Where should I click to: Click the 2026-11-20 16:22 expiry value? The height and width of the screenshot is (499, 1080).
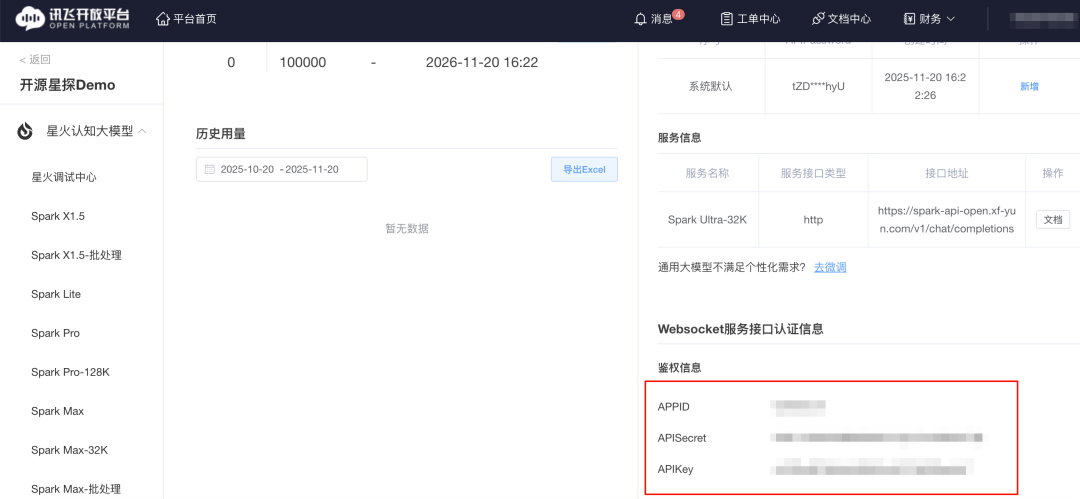pyautogui.click(x=482, y=63)
